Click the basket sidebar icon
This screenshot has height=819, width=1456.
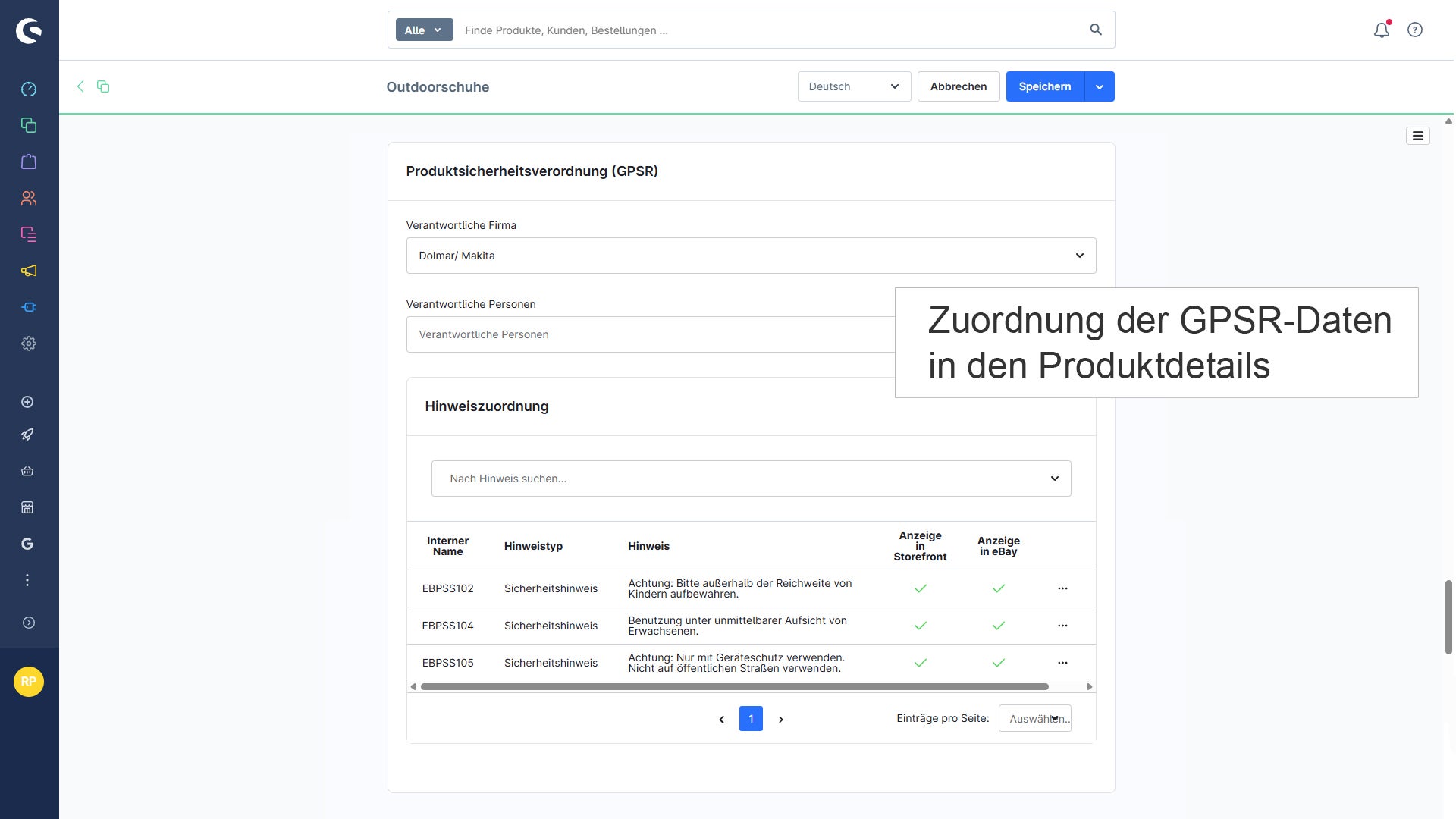pos(27,471)
